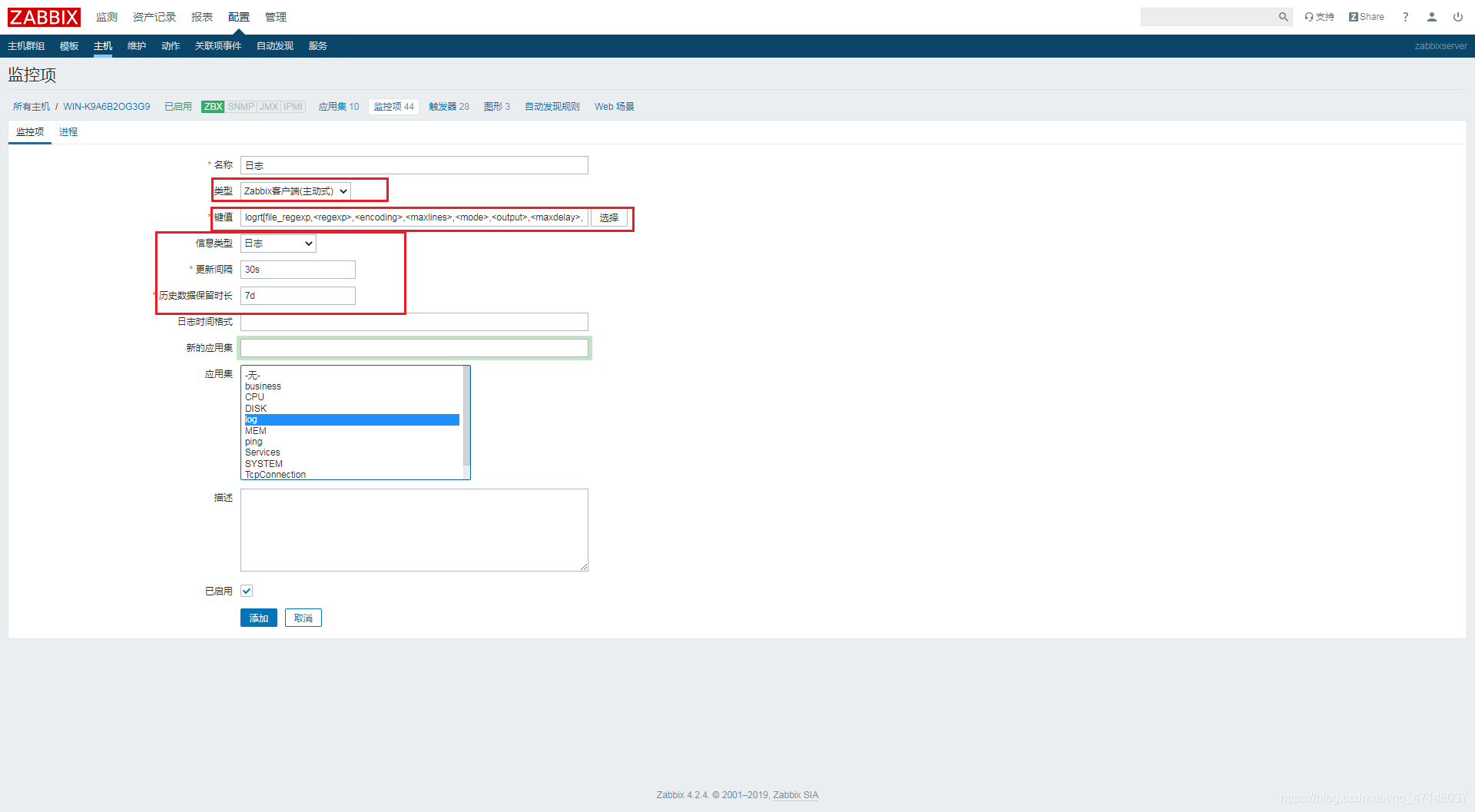This screenshot has width=1475, height=812.
Task: Open the 监测 top menu
Action: 107,17
